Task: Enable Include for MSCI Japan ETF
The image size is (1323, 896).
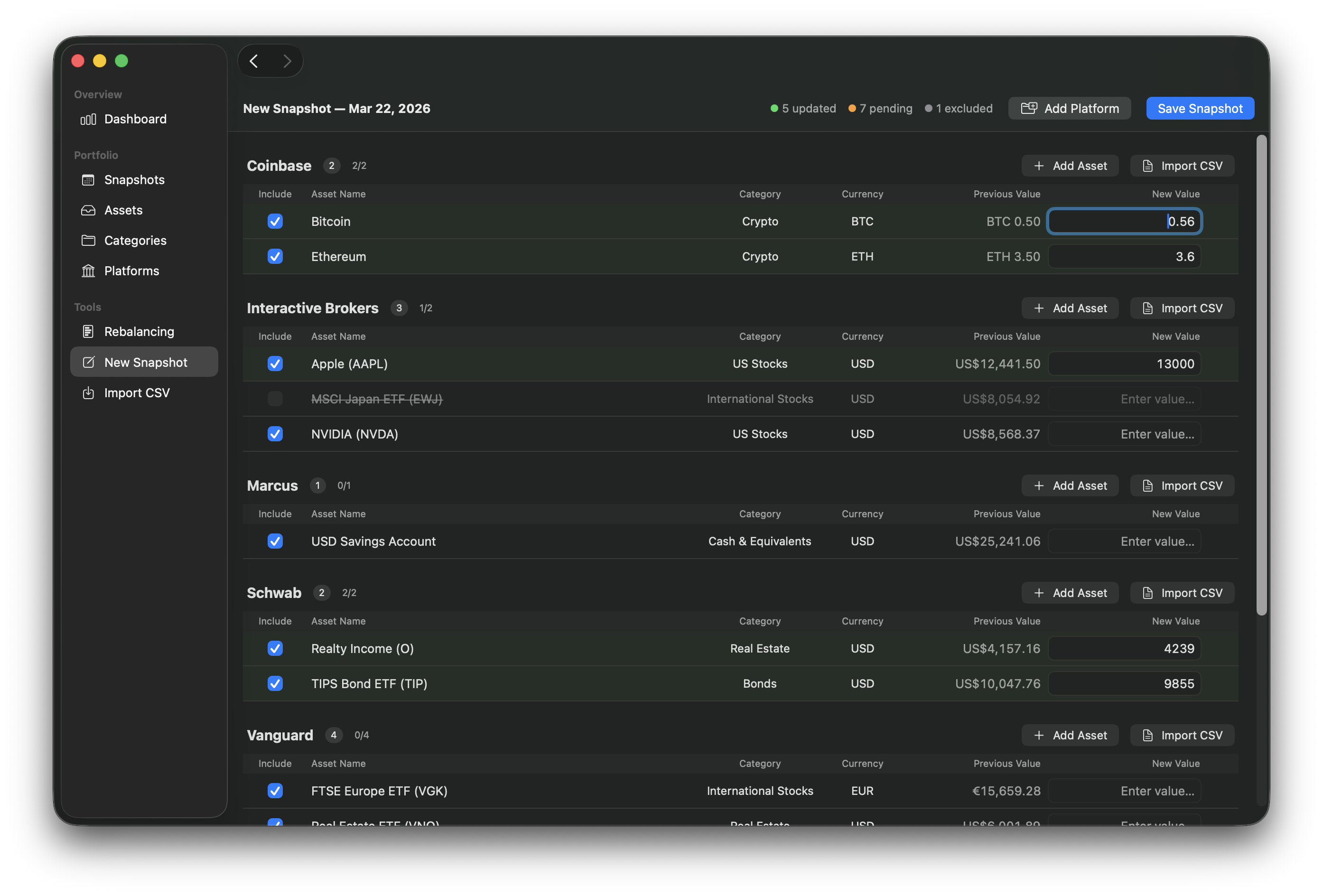Action: (x=275, y=399)
